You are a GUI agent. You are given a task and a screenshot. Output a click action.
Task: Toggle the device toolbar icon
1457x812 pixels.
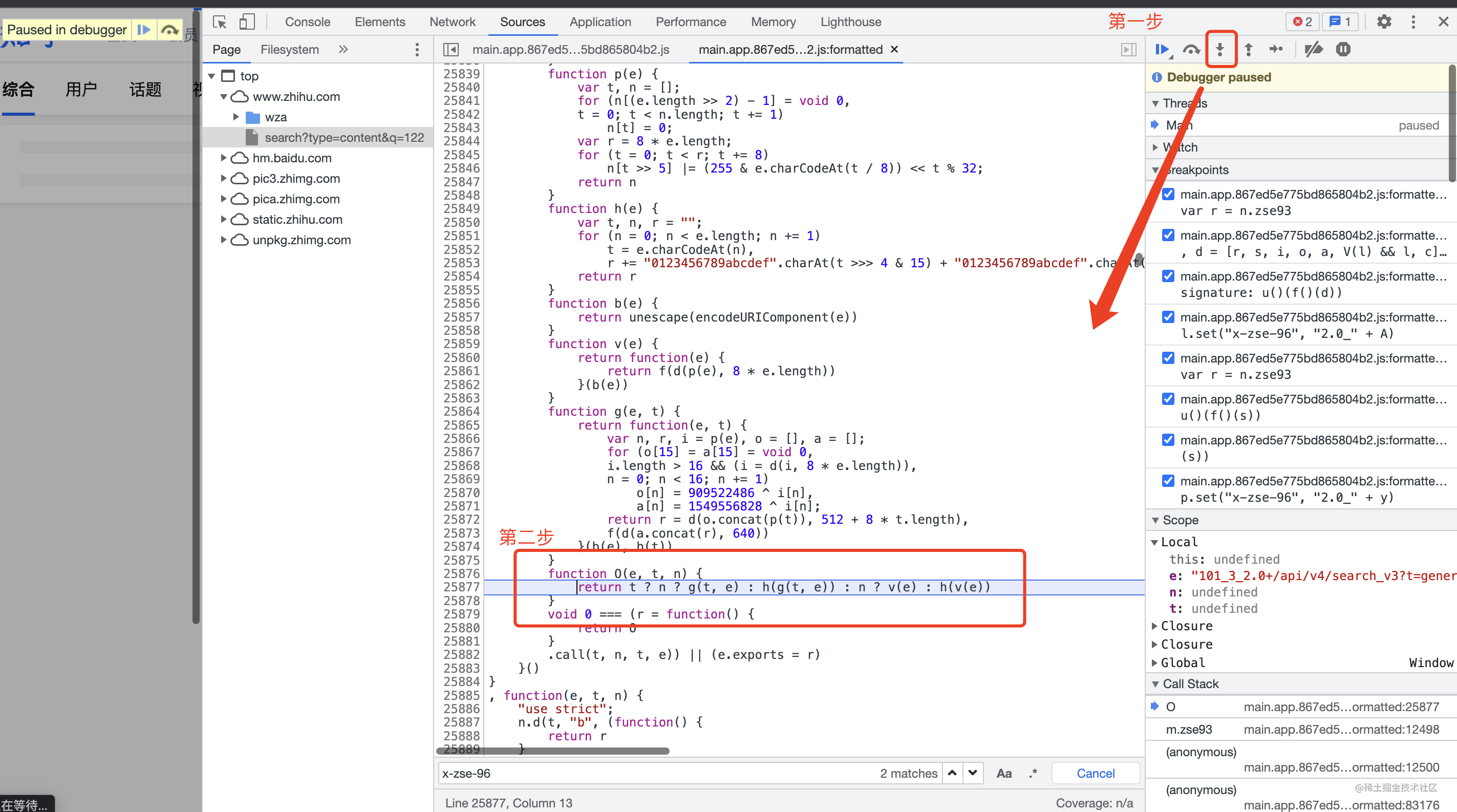[x=247, y=22]
